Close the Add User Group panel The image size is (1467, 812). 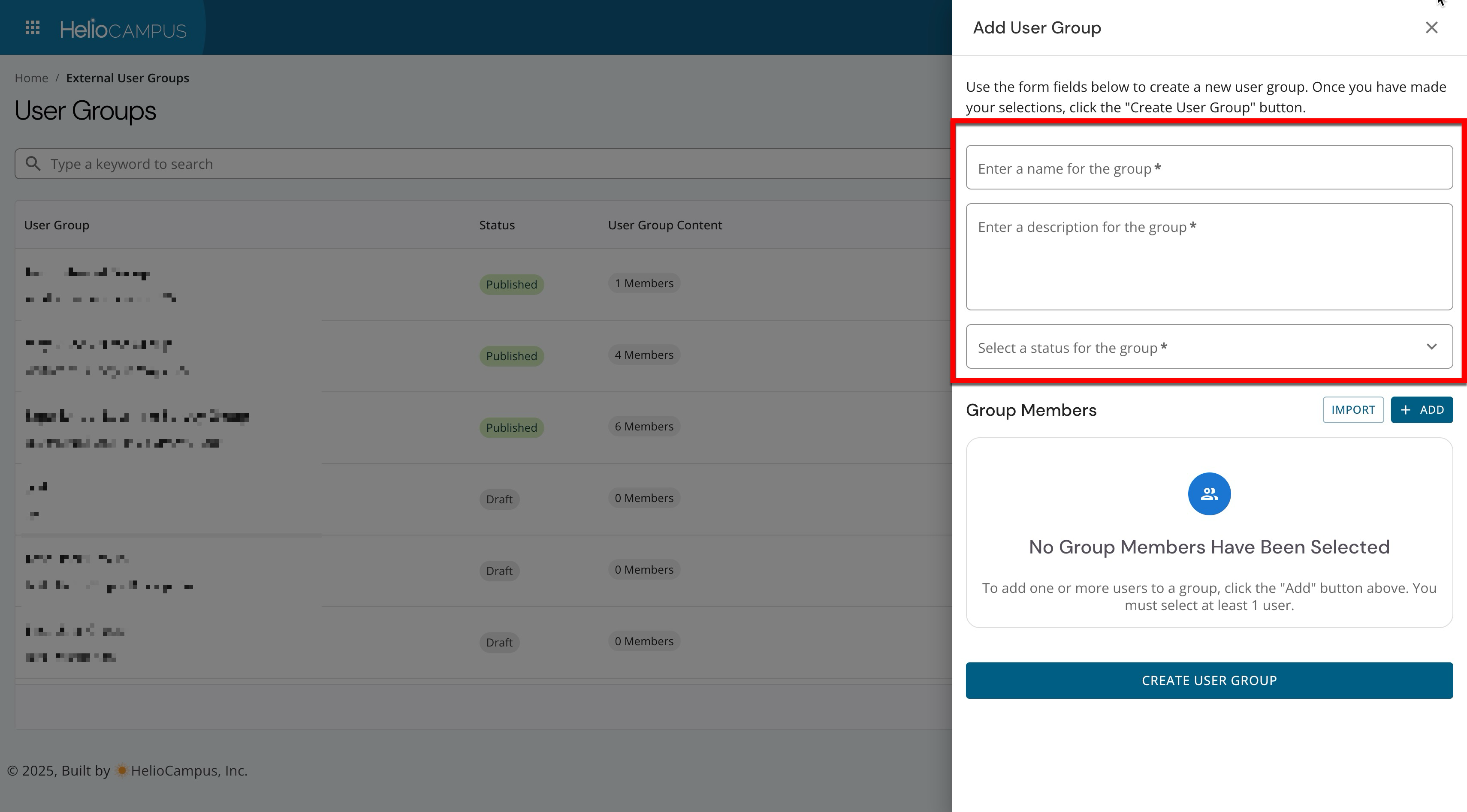[1431, 28]
